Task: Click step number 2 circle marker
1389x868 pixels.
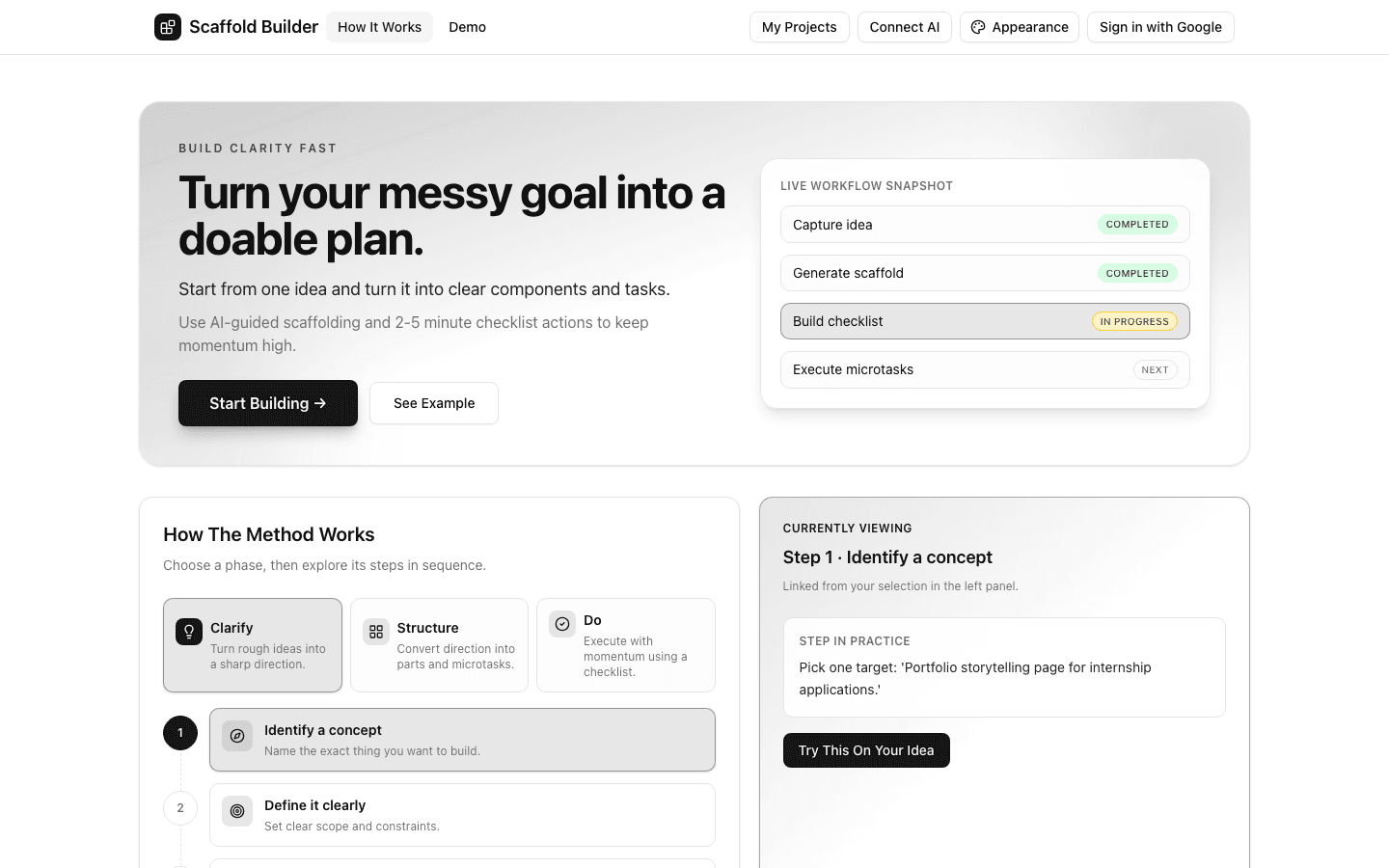Action: [180, 808]
